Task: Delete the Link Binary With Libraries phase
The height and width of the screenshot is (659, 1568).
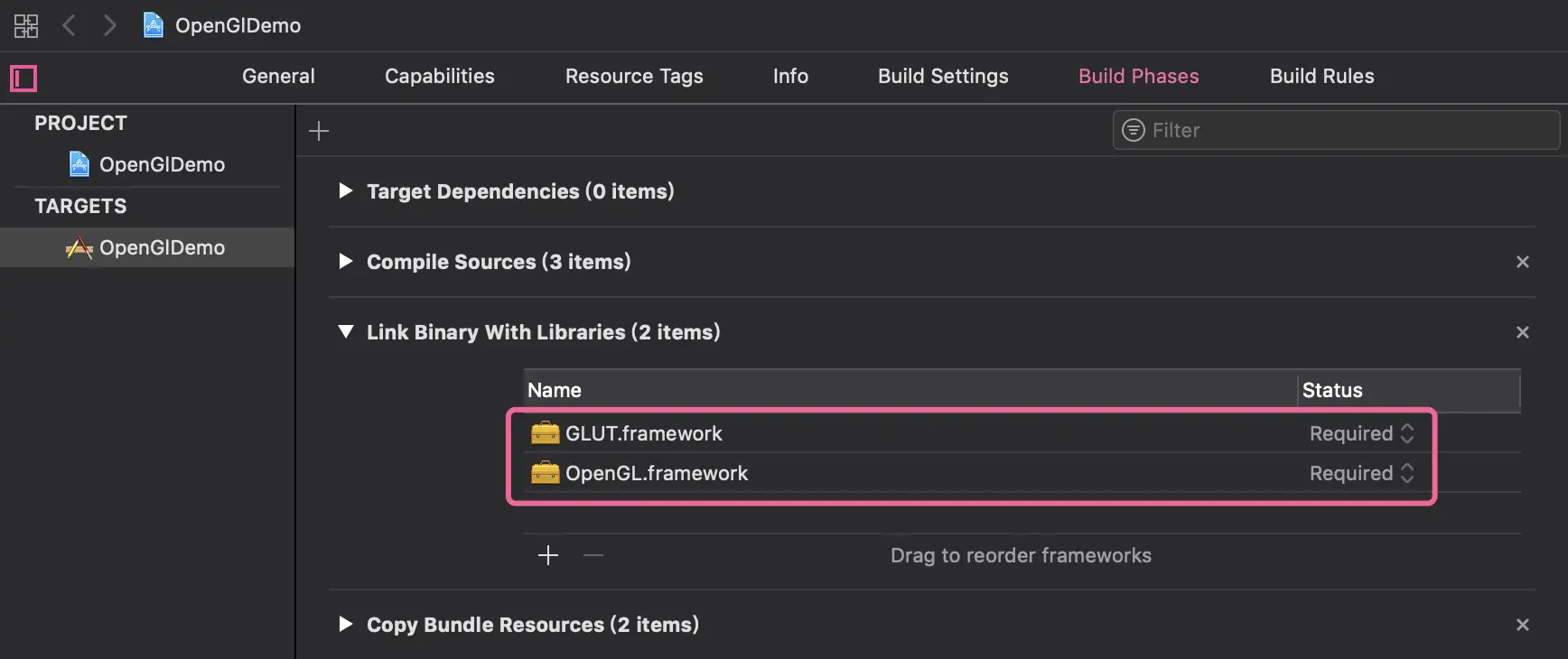Action: click(1523, 332)
